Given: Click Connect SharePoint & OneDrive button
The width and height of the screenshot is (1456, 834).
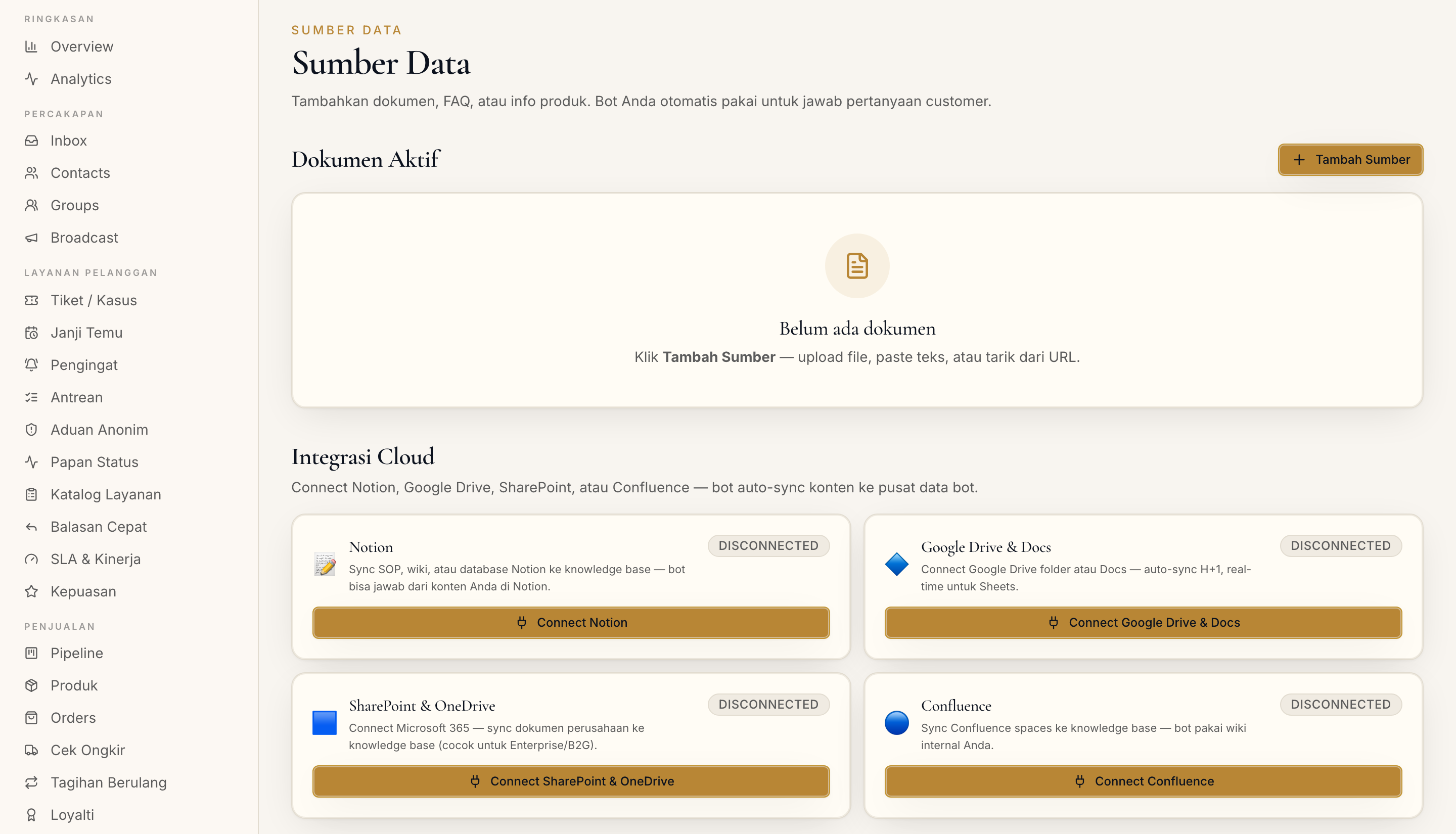Looking at the screenshot, I should (571, 781).
